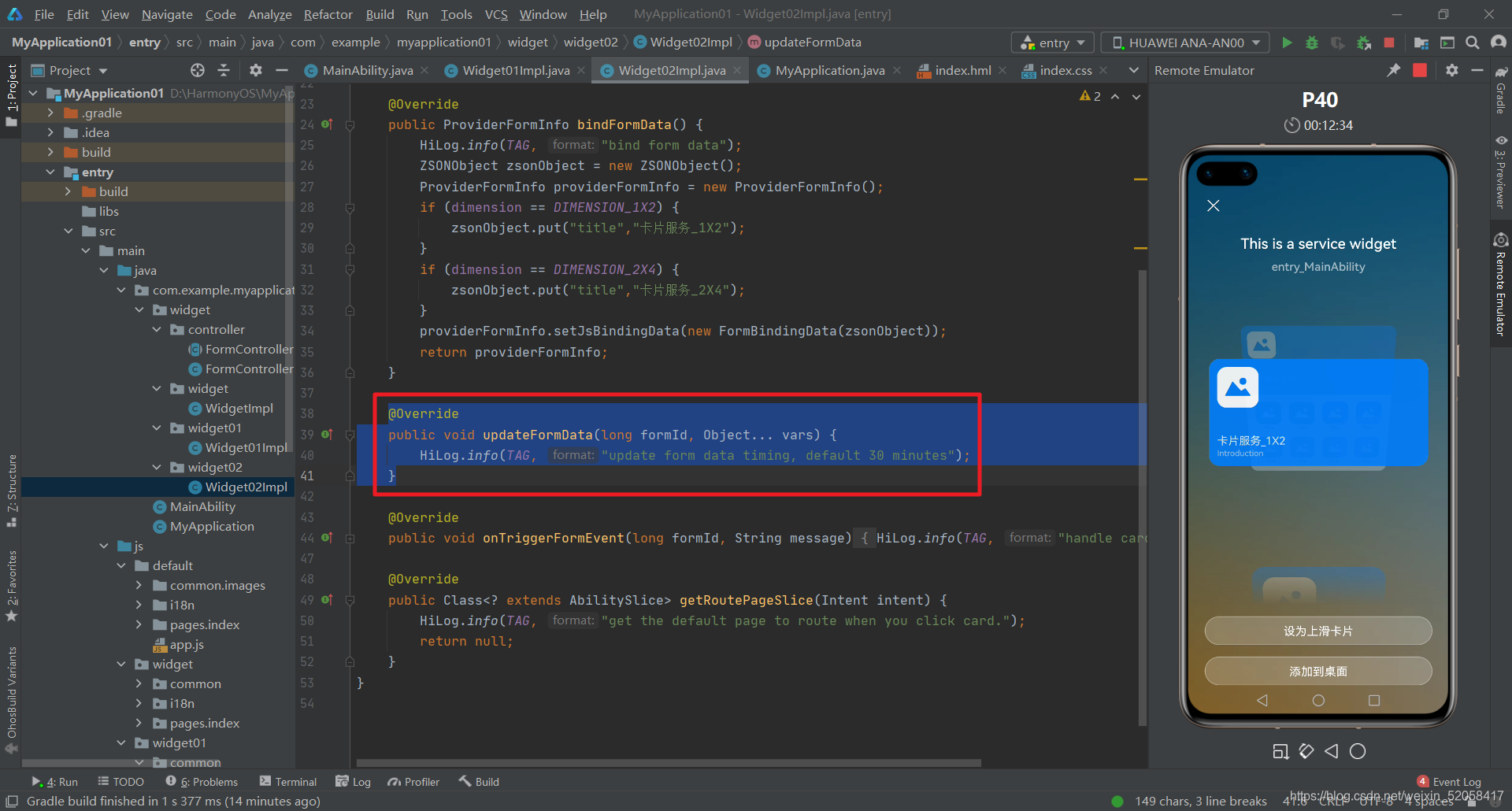Open the VCS menu
1512x811 pixels.
(x=496, y=14)
